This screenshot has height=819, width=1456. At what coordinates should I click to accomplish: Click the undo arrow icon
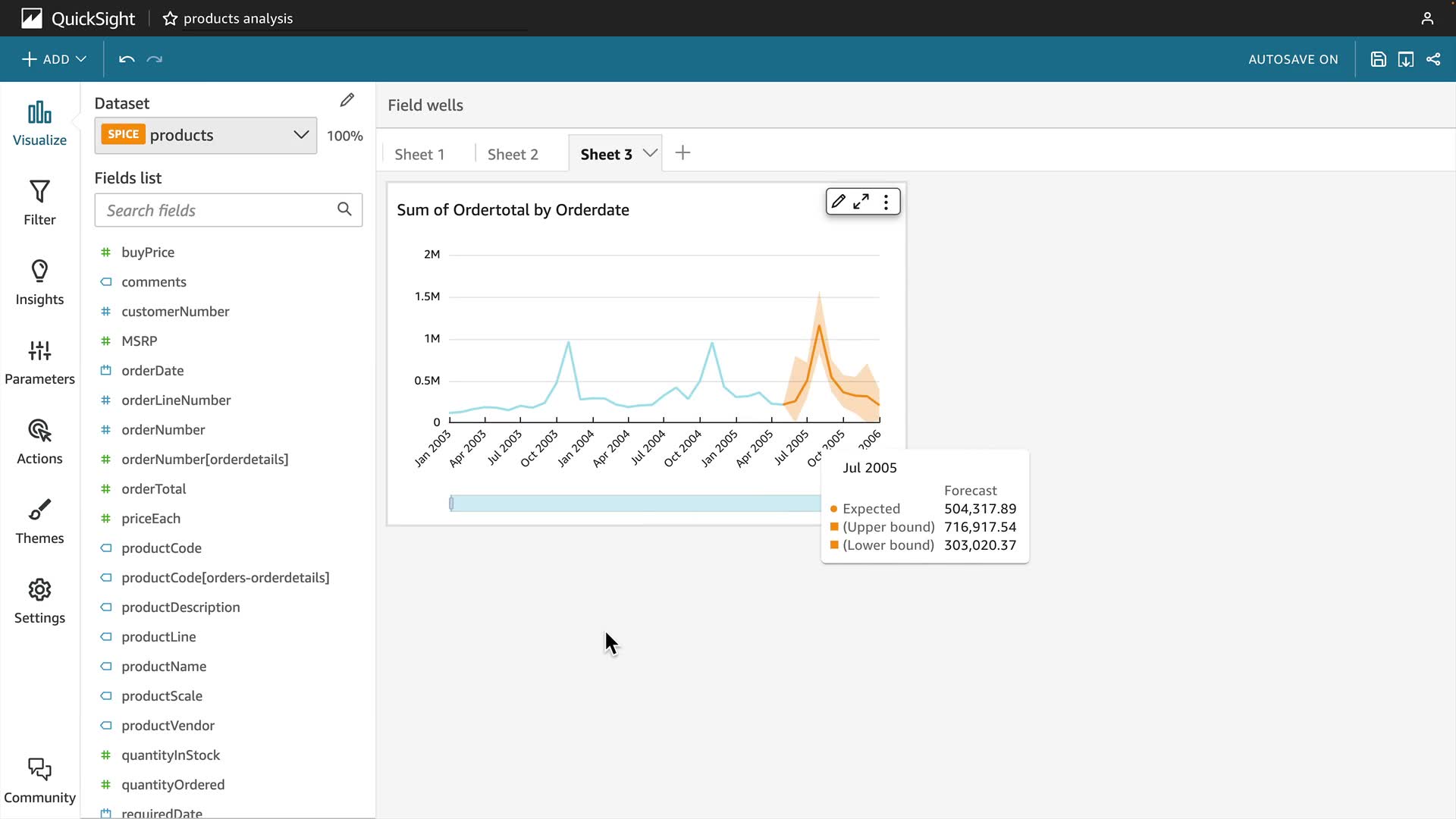[127, 59]
